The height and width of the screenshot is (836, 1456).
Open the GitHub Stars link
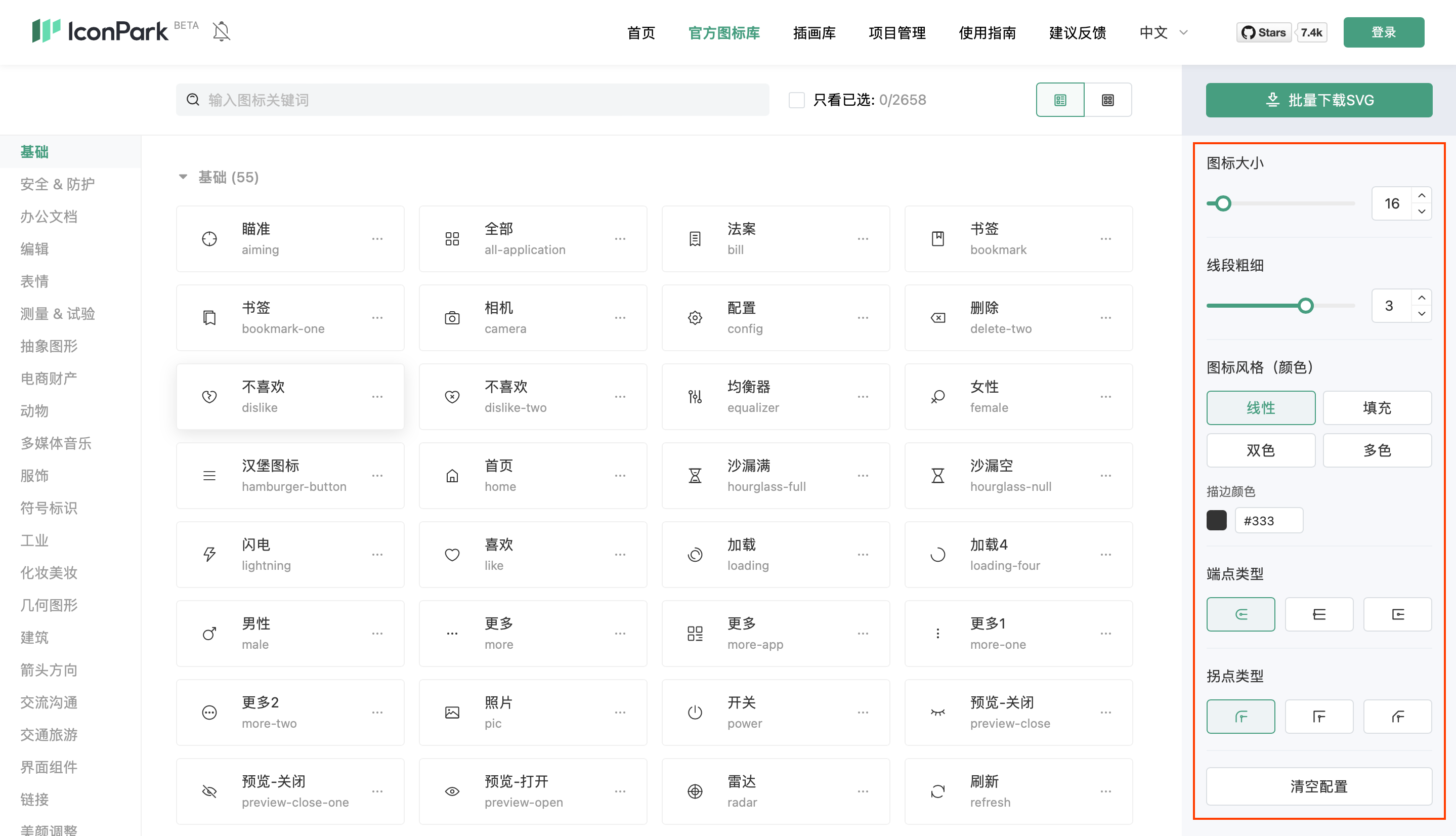point(1264,33)
